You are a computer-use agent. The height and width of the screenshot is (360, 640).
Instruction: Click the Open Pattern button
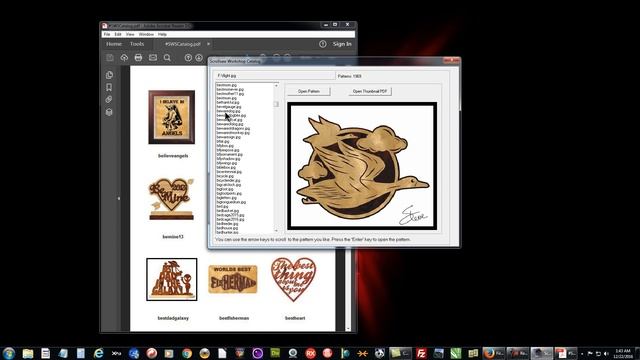point(309,91)
